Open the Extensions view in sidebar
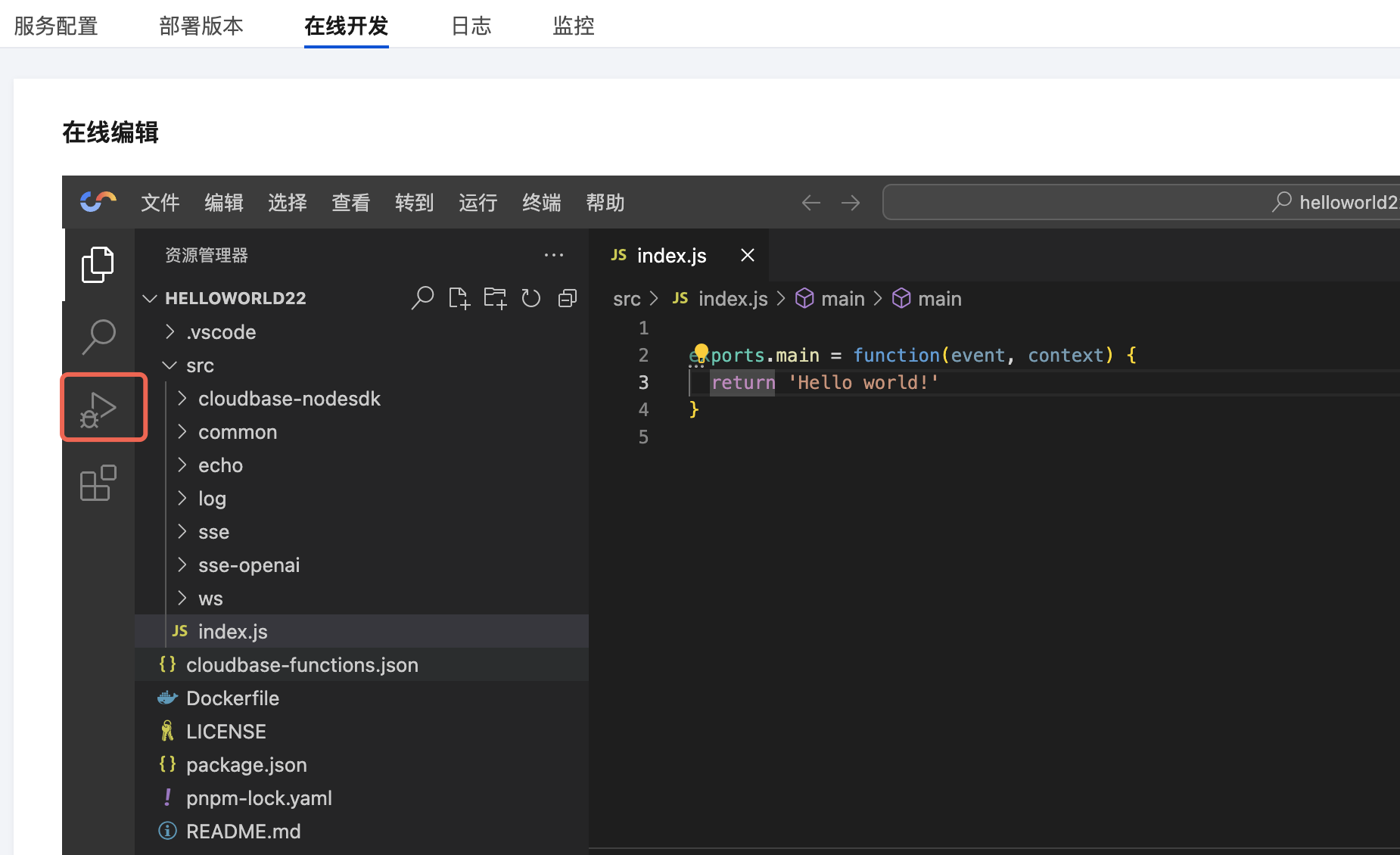 [98, 483]
